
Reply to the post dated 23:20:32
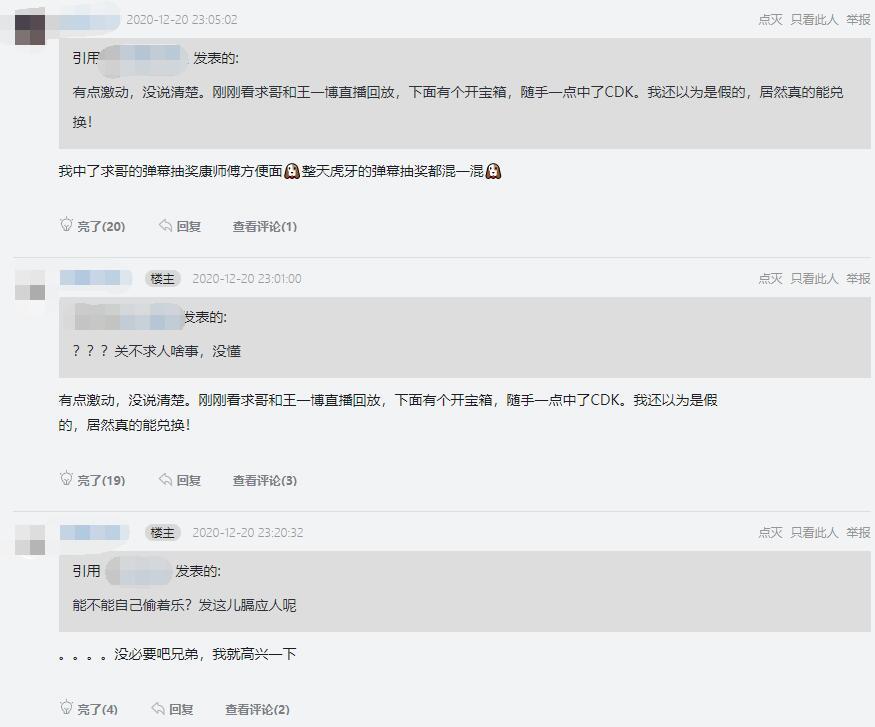point(172,709)
